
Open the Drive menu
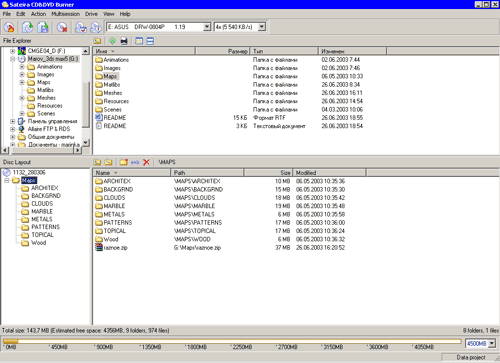coord(91,14)
